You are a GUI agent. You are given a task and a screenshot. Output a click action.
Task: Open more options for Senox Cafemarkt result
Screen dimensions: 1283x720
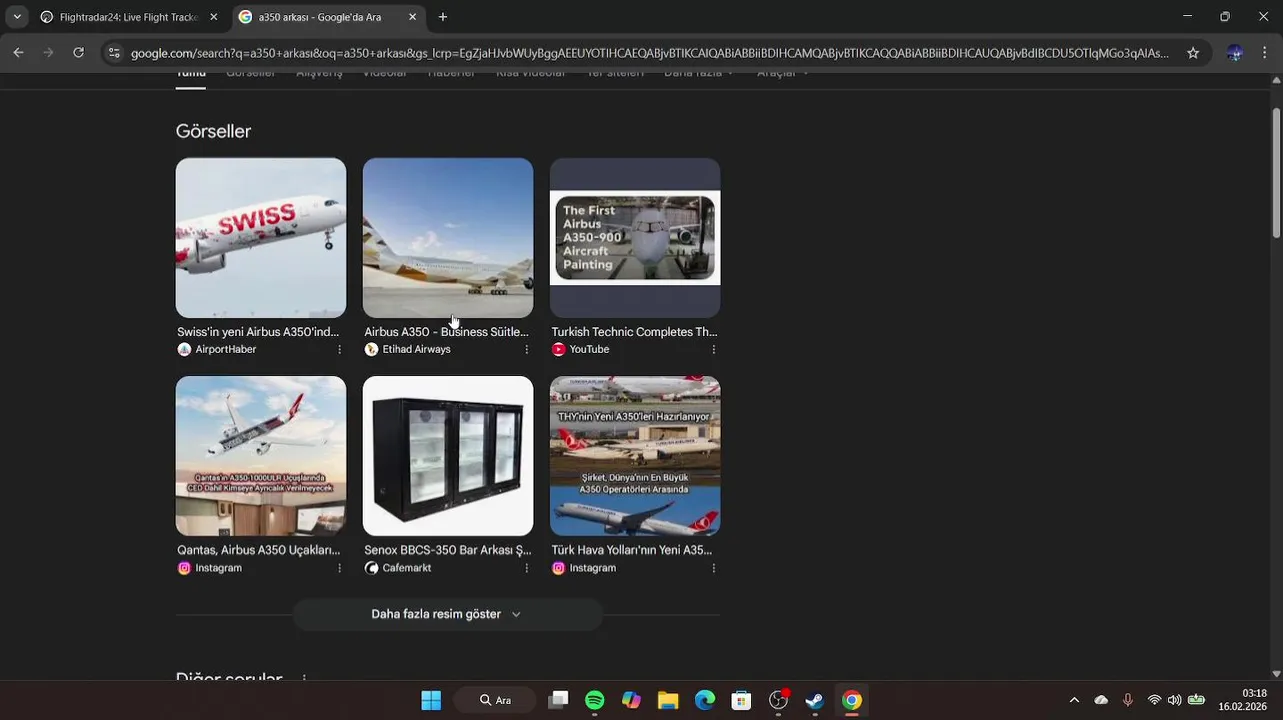coord(526,568)
